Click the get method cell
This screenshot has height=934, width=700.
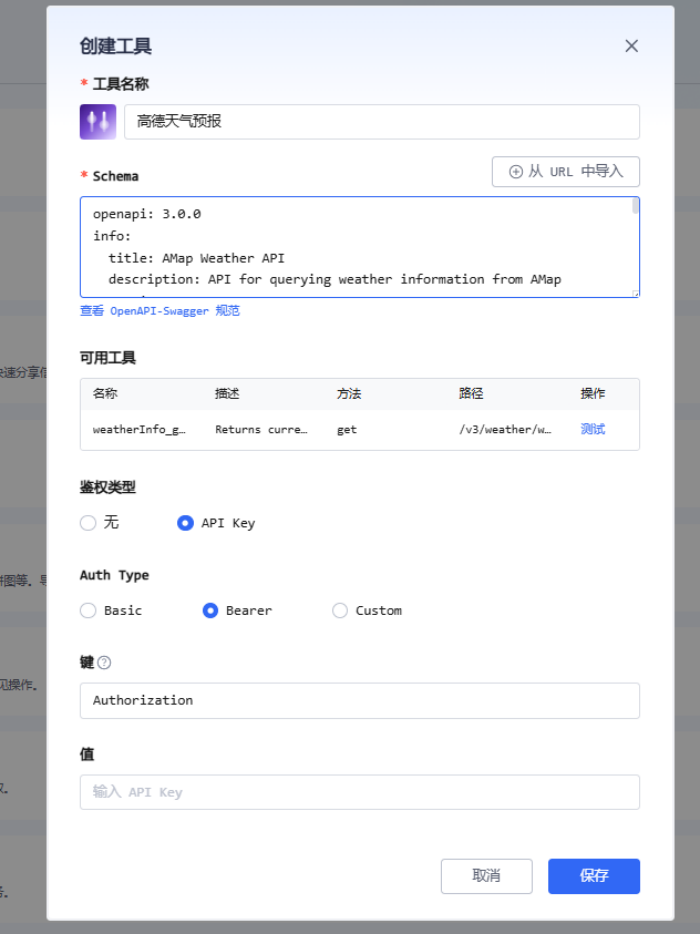point(347,429)
